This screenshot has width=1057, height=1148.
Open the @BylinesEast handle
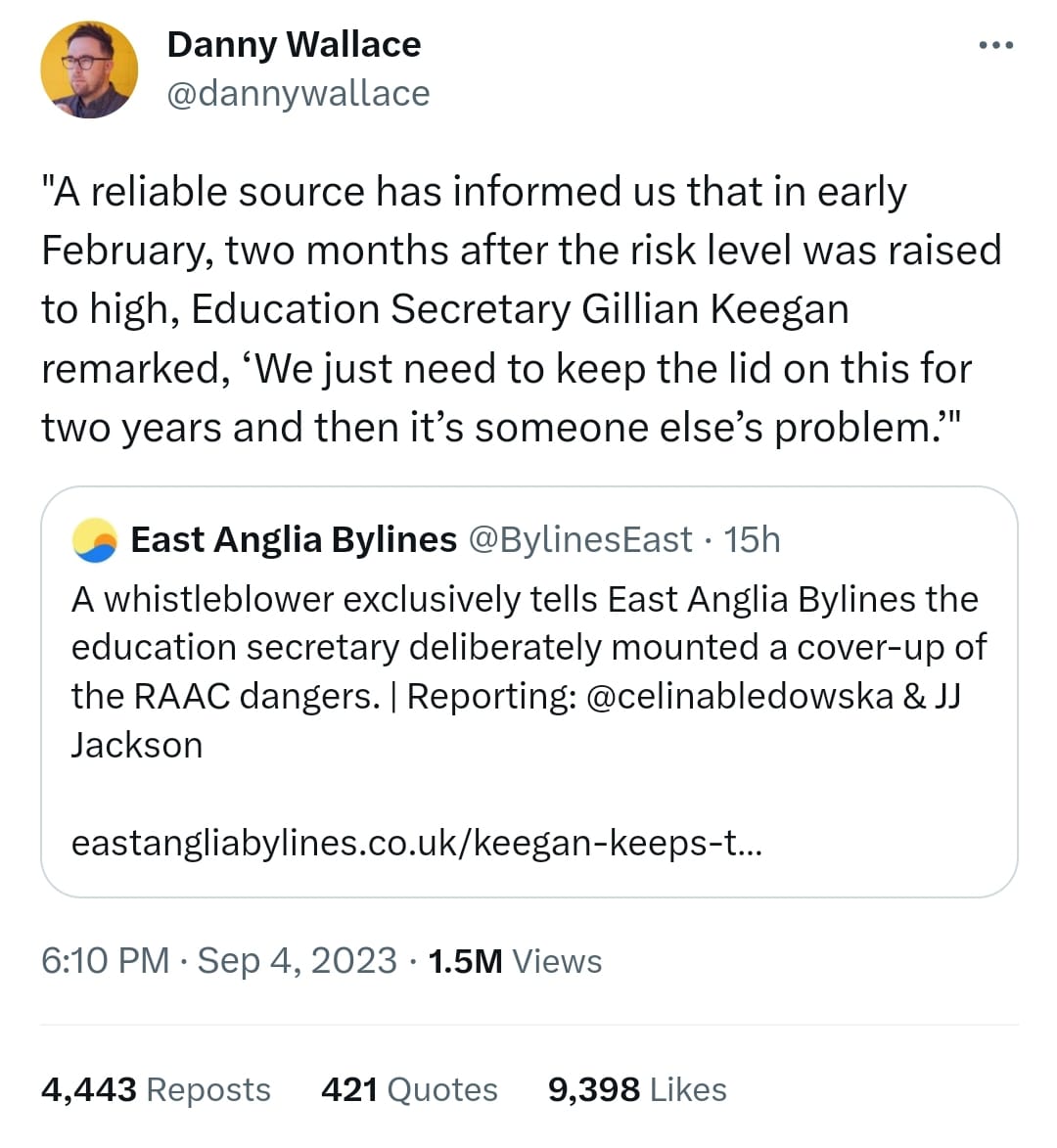point(579,539)
